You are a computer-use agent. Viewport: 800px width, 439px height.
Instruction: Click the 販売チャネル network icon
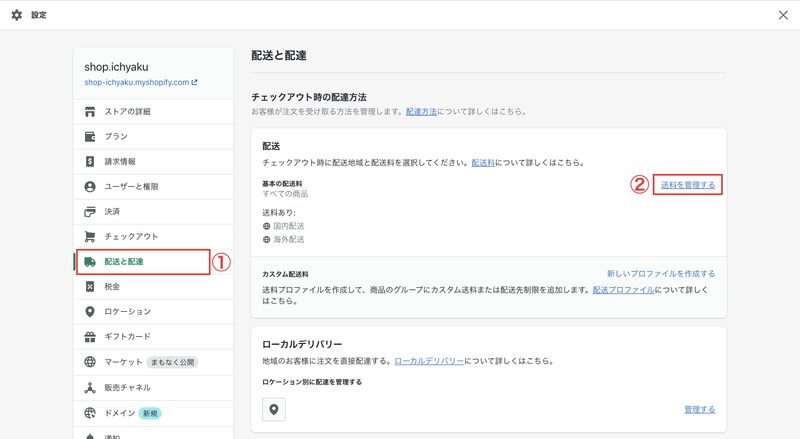[x=90, y=388]
